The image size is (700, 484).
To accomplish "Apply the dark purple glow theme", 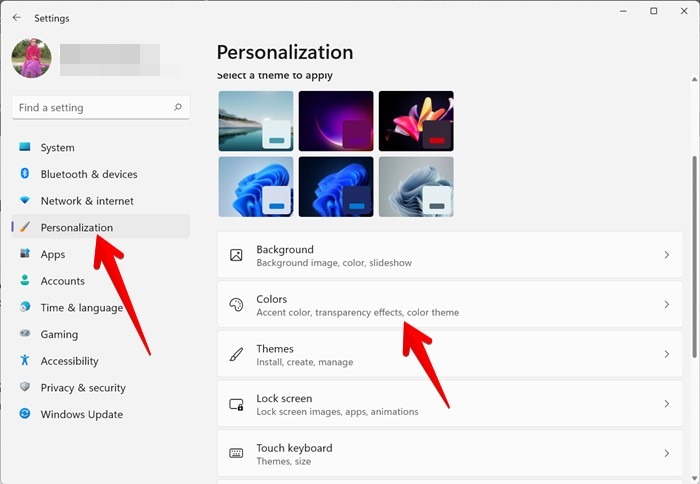I will (336, 121).
